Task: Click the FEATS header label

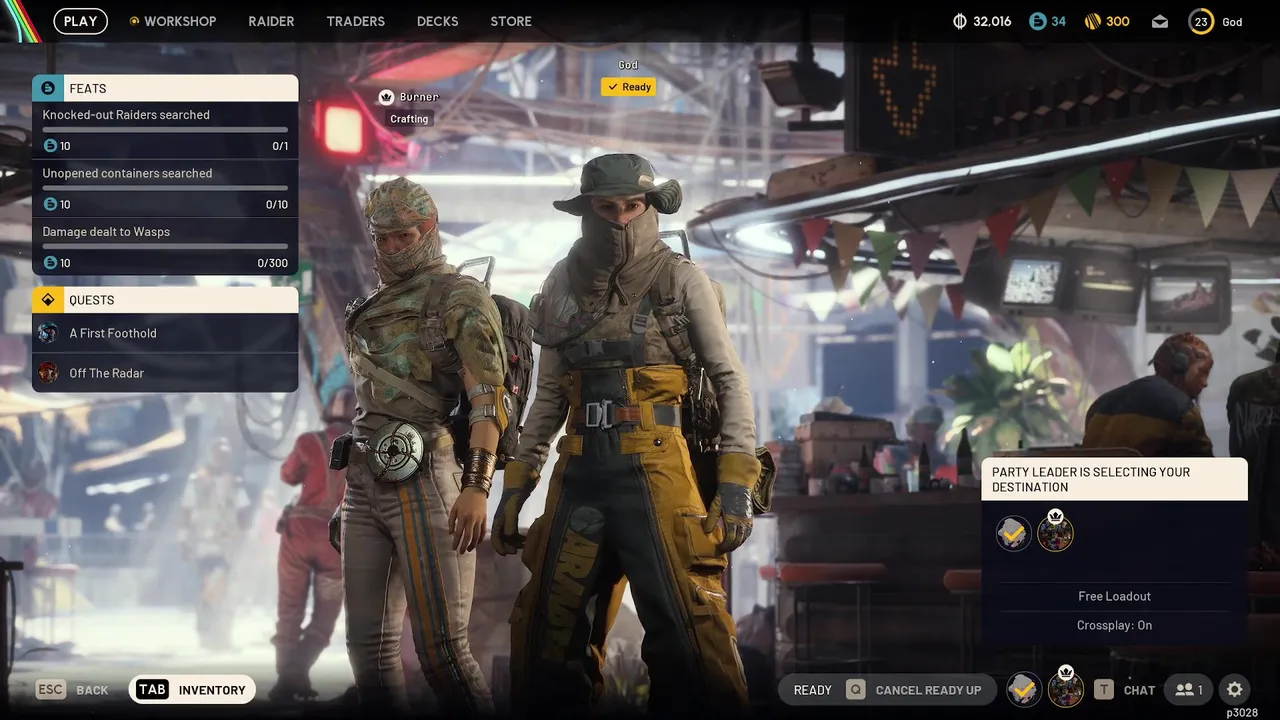Action: 88,89
